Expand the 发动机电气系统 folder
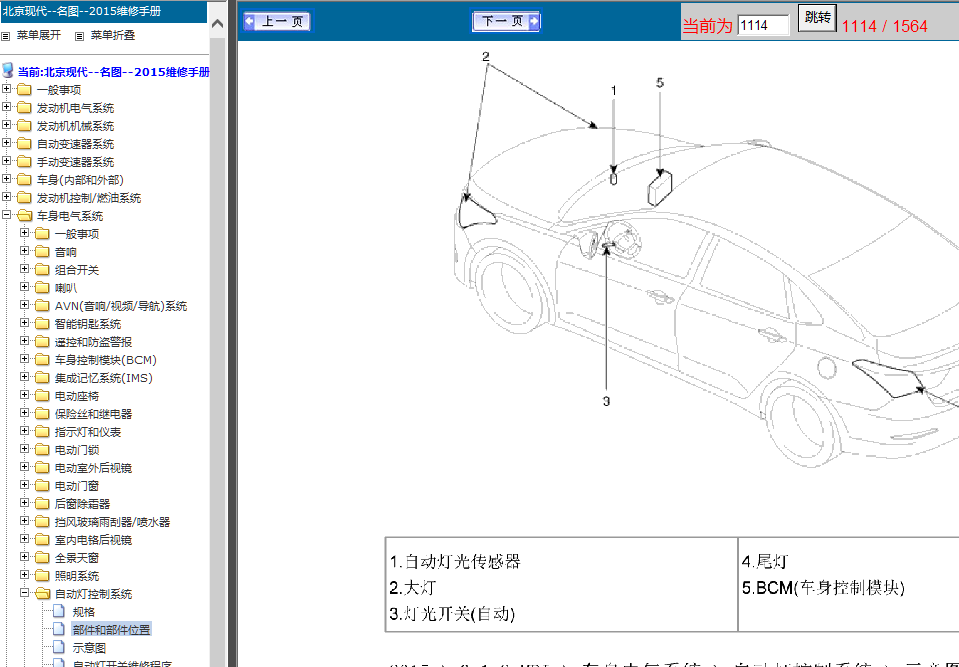Viewport: 959px width, 667px height. click(7, 107)
